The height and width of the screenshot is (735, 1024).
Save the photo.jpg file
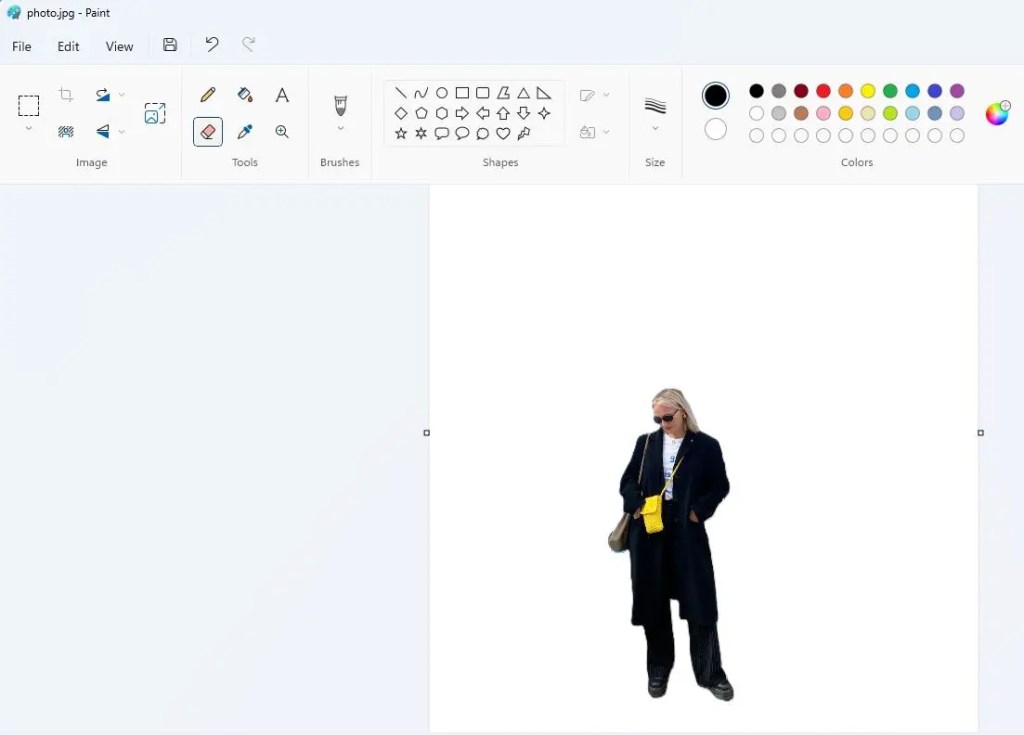point(169,44)
